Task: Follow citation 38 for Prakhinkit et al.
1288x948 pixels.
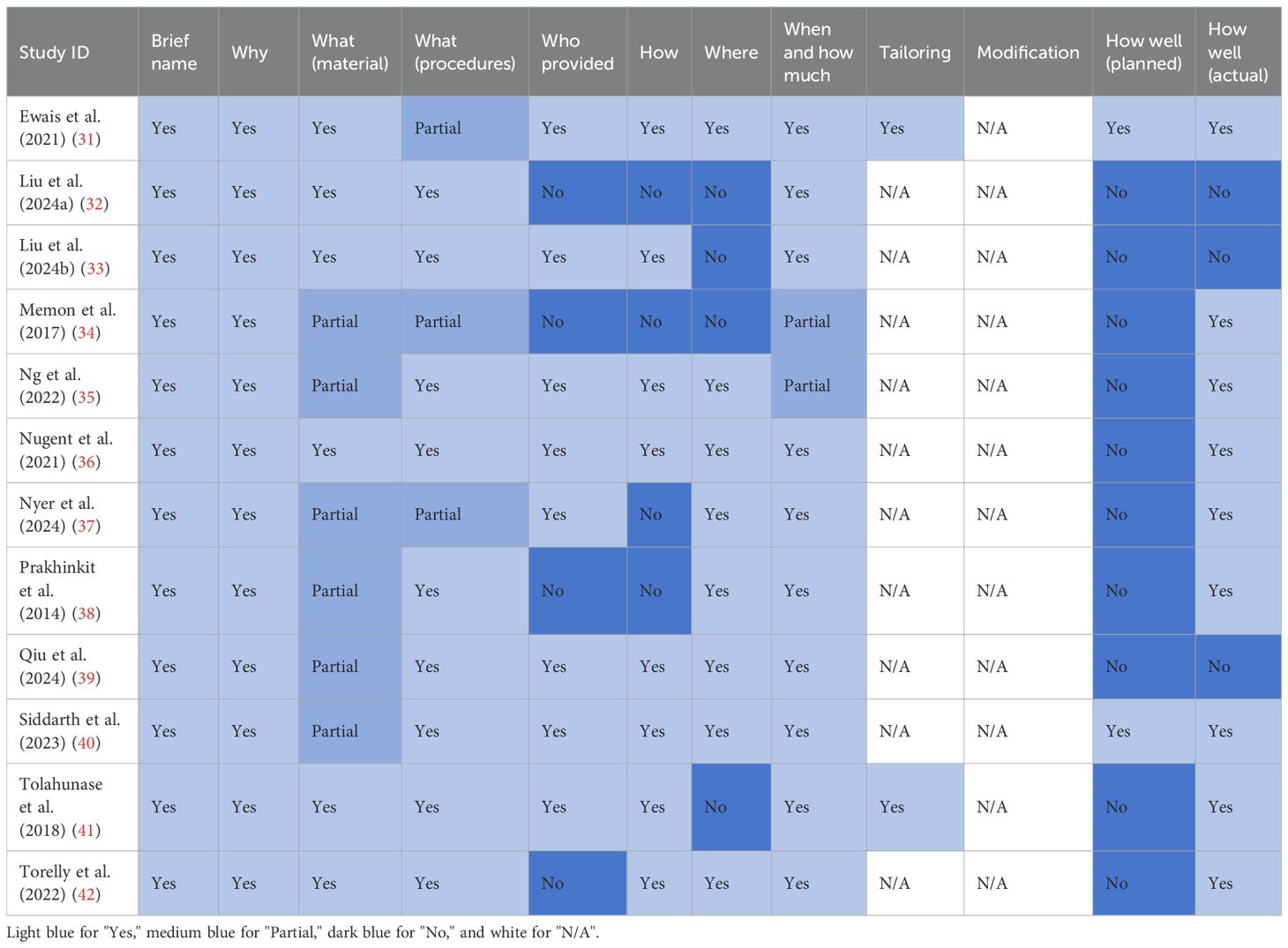Action: click(86, 613)
